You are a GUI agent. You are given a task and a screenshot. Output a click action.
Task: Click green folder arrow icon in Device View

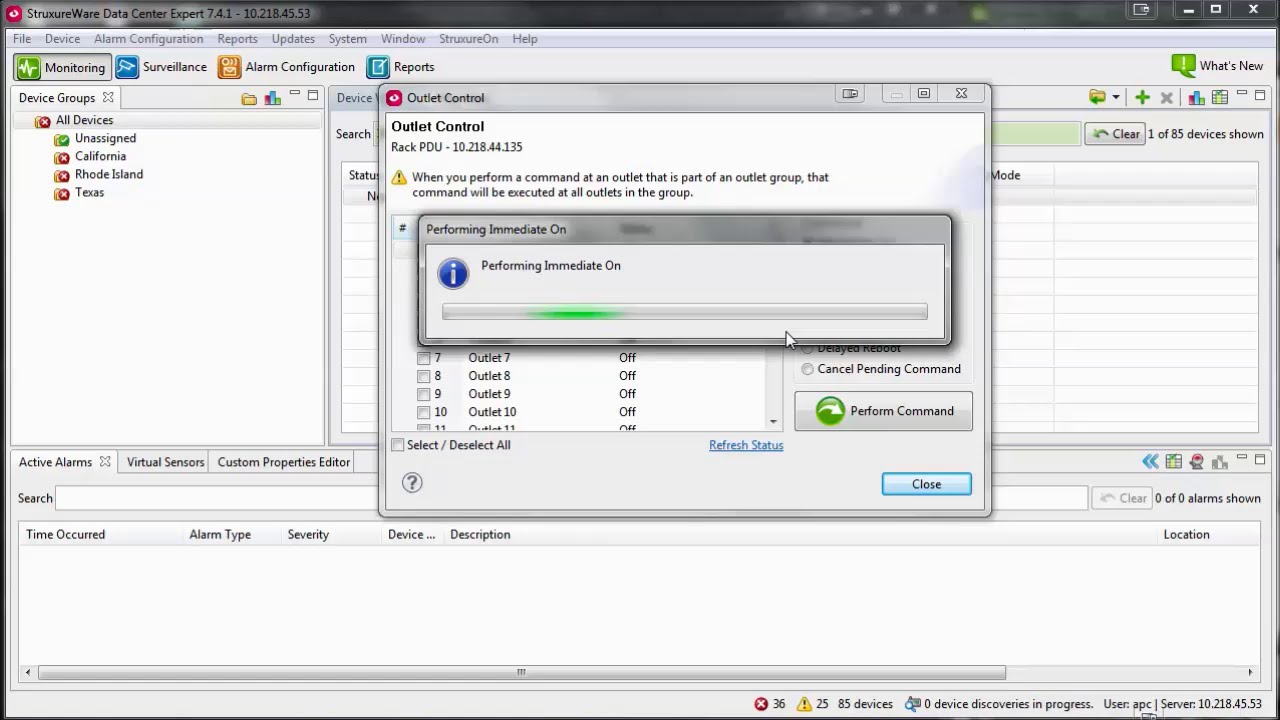tap(1097, 97)
